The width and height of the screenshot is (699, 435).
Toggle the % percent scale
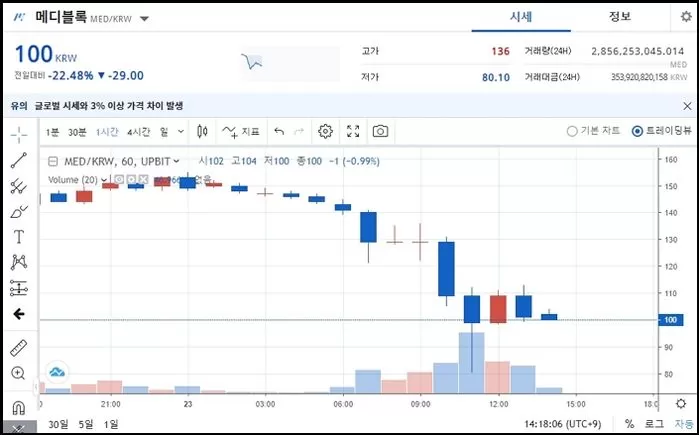tap(629, 423)
